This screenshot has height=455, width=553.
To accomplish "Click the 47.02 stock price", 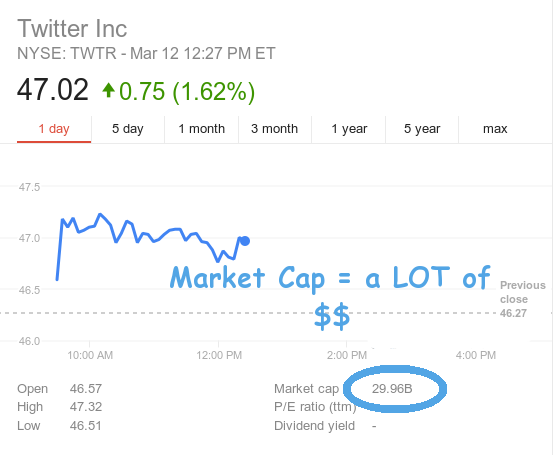I will [53, 90].
